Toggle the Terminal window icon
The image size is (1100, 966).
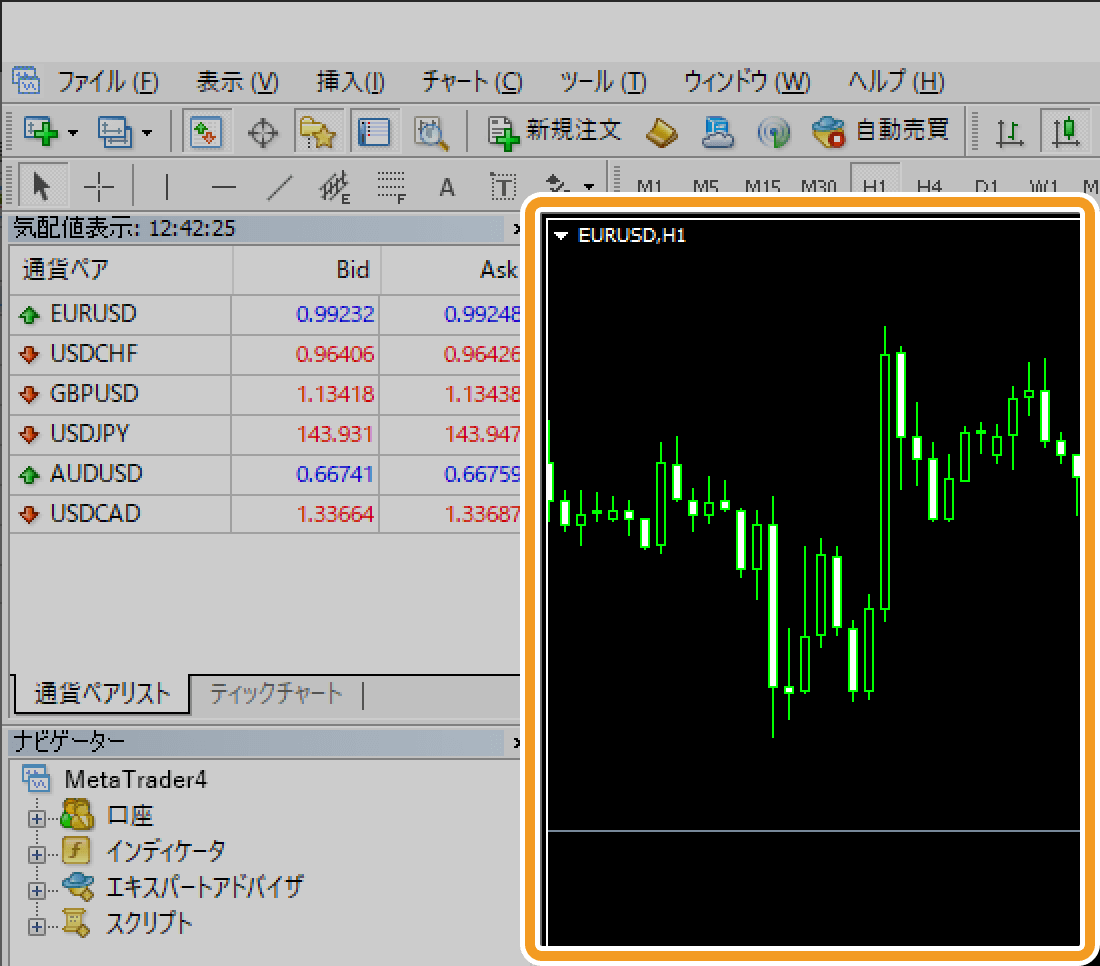point(375,131)
